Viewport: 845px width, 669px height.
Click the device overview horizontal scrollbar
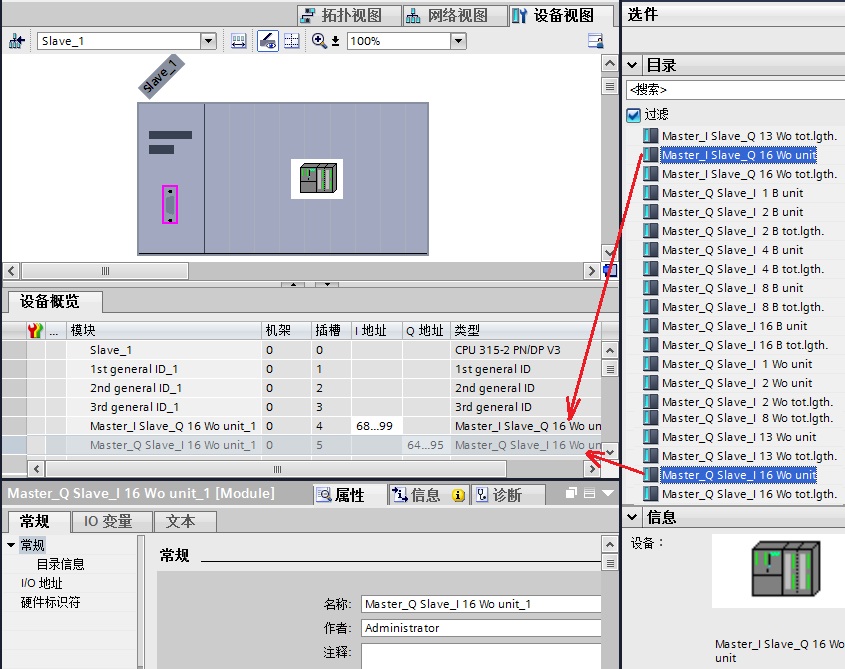tap(276, 469)
